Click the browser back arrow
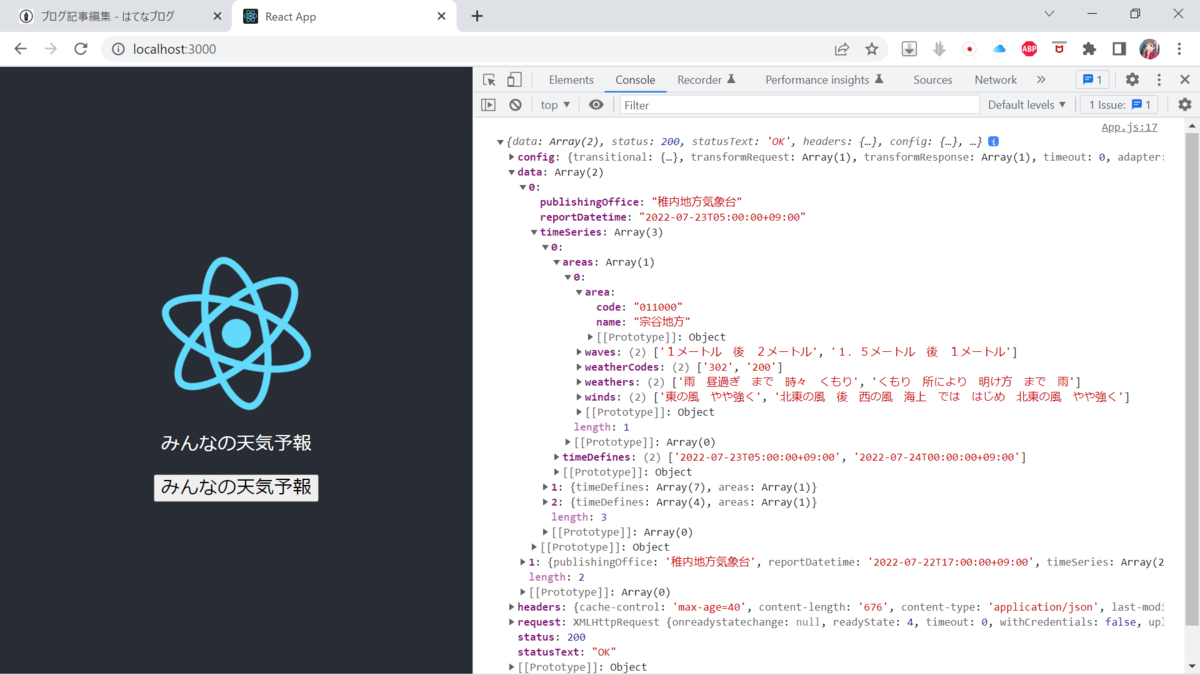 (21, 49)
